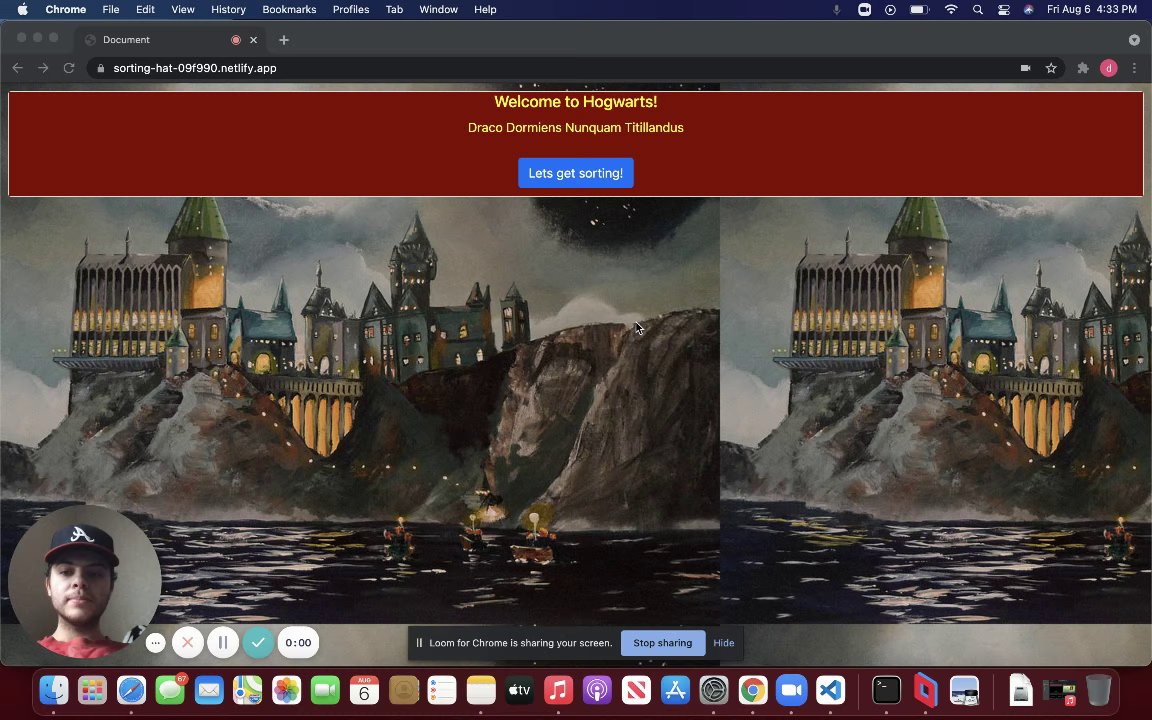This screenshot has height=720, width=1152.
Task: Close the Document tab
Action: [253, 40]
